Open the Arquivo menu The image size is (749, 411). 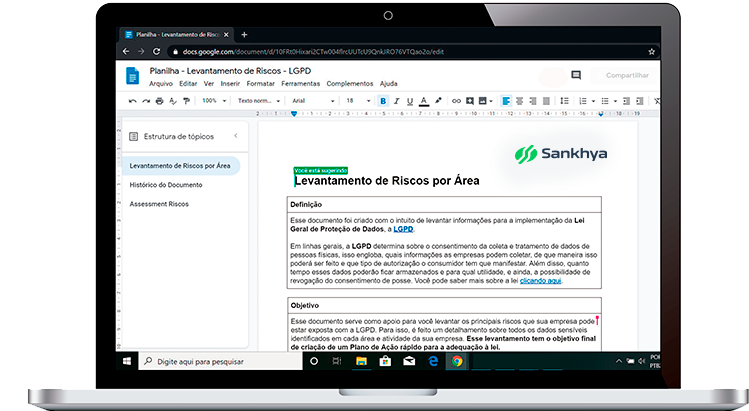(x=161, y=84)
